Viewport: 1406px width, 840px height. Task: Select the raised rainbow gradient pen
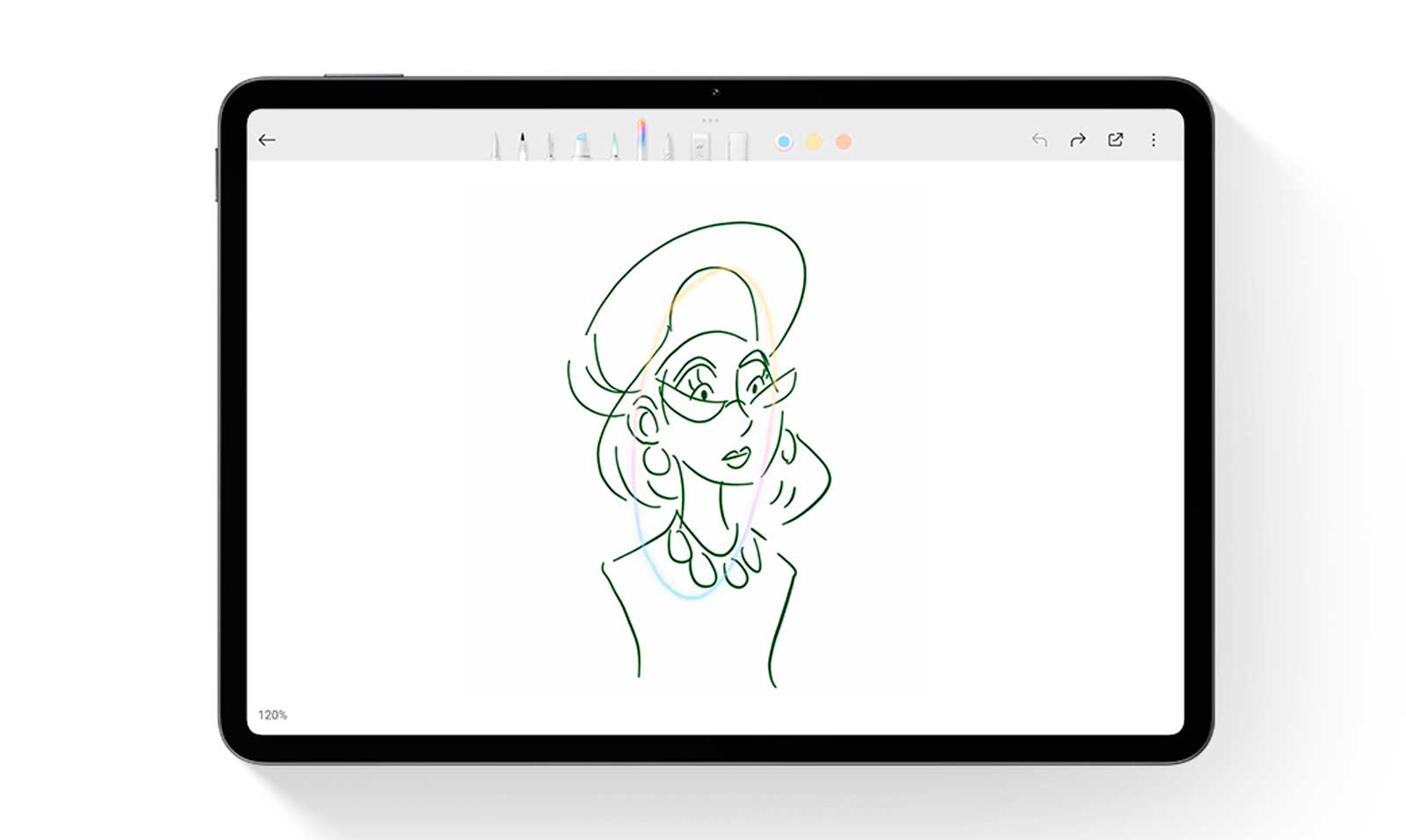click(642, 141)
